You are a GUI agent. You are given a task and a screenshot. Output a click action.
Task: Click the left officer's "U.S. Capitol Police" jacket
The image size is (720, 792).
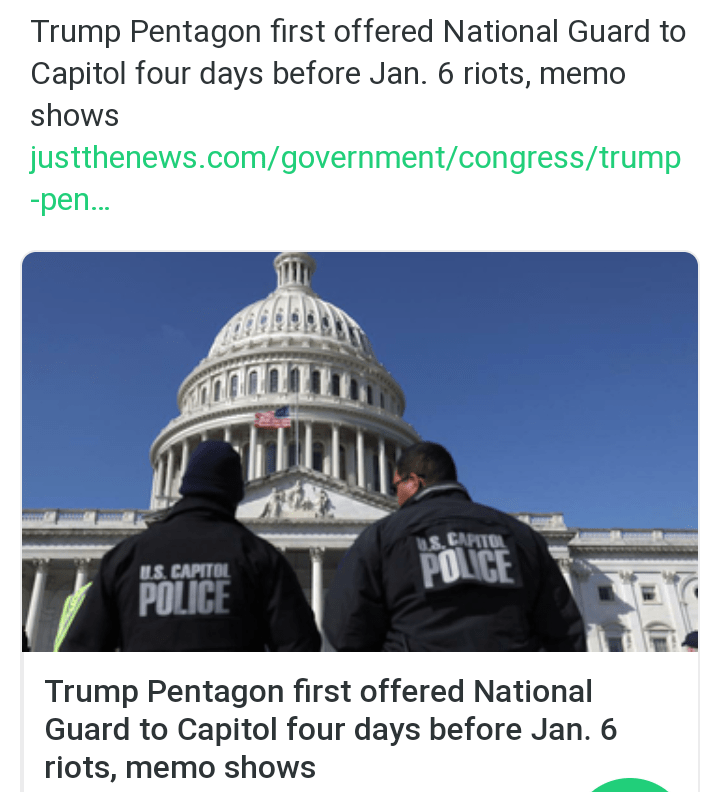[x=185, y=589]
